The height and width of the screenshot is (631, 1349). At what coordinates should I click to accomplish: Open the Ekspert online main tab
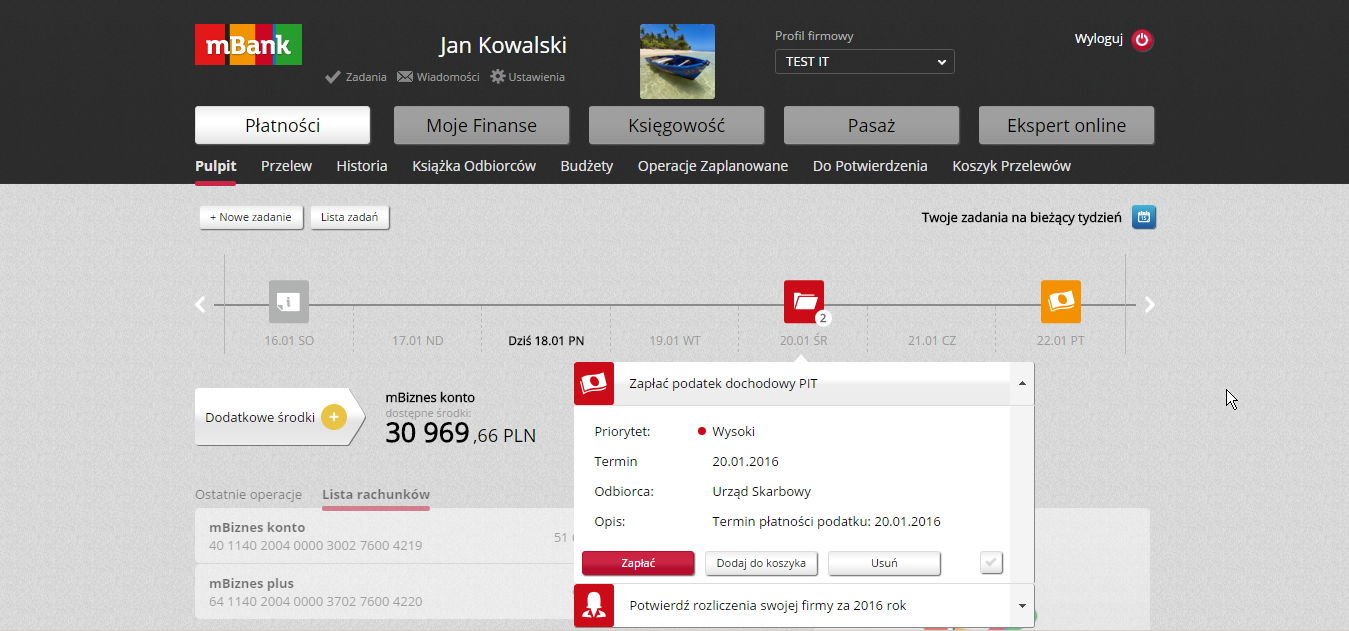click(x=1066, y=126)
